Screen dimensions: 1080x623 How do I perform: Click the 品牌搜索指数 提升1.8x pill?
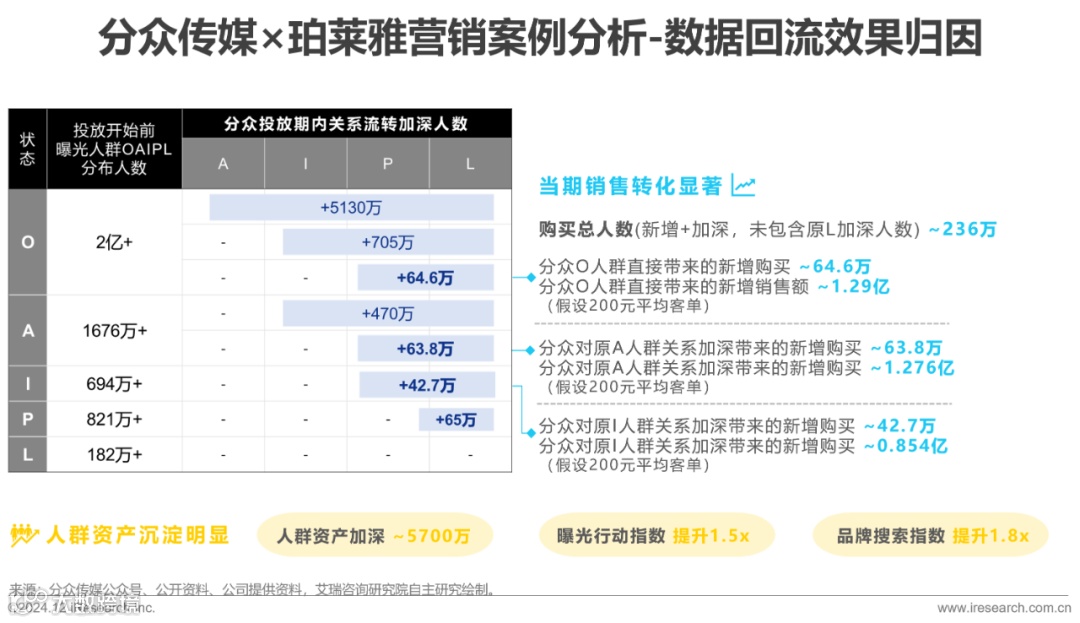pyautogui.click(x=931, y=535)
